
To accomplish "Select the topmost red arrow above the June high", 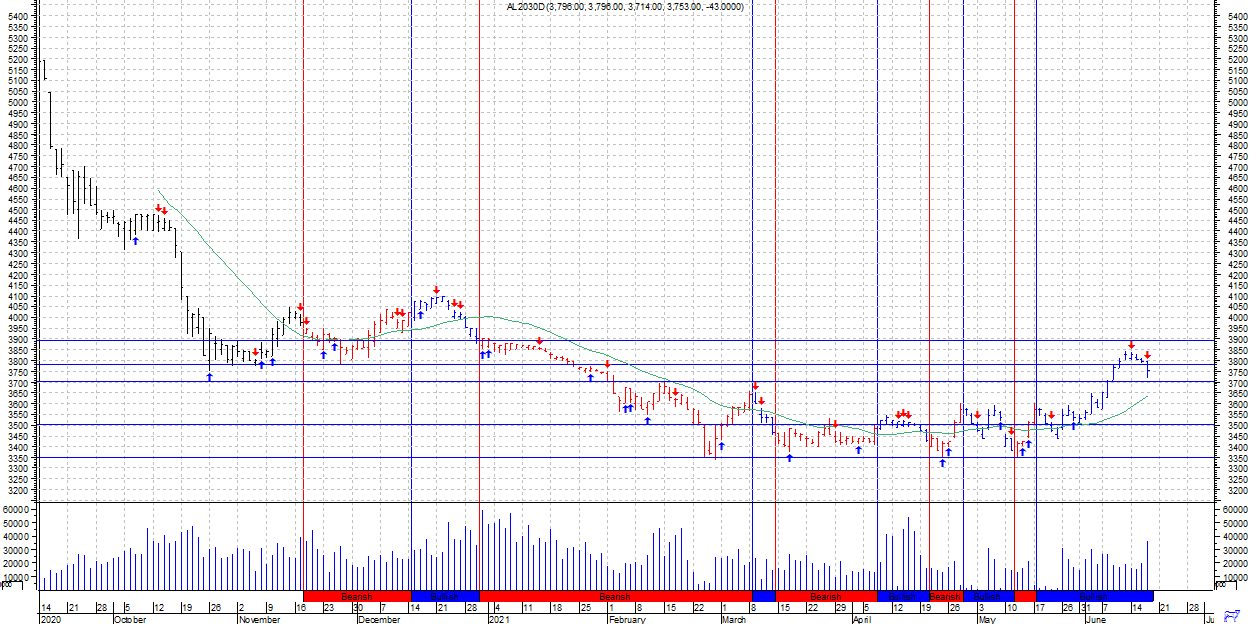I will [x=1131, y=344].
